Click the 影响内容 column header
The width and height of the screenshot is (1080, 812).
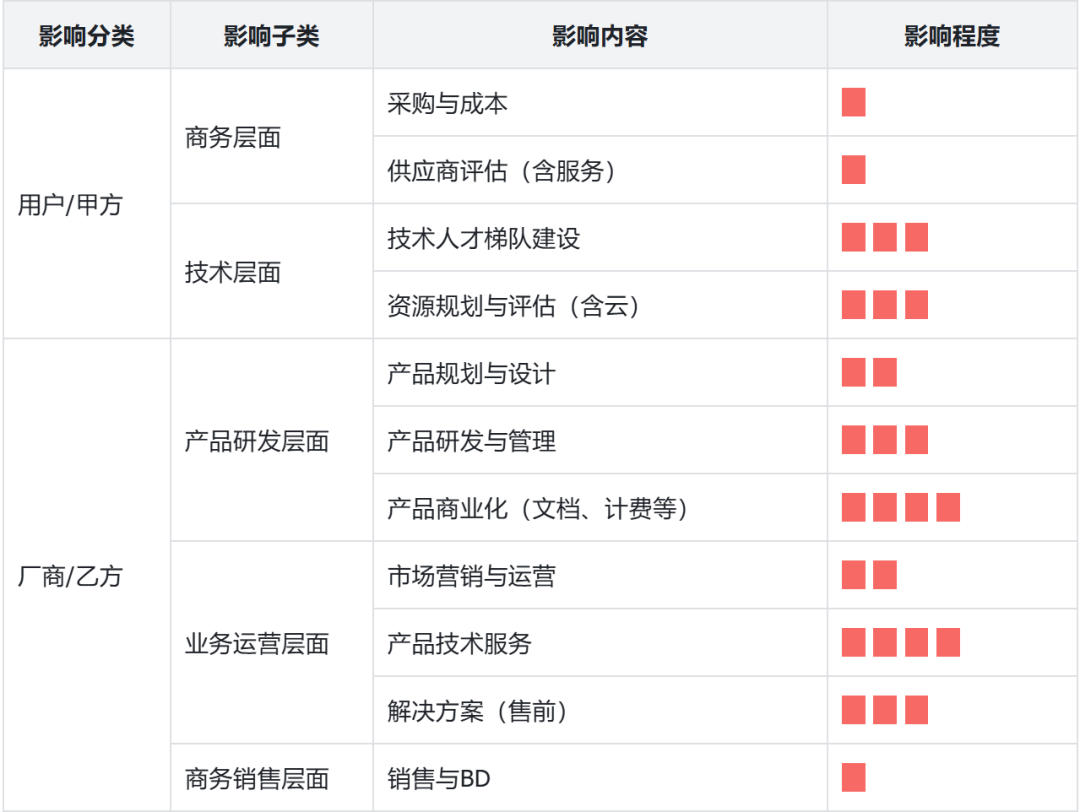click(x=599, y=37)
